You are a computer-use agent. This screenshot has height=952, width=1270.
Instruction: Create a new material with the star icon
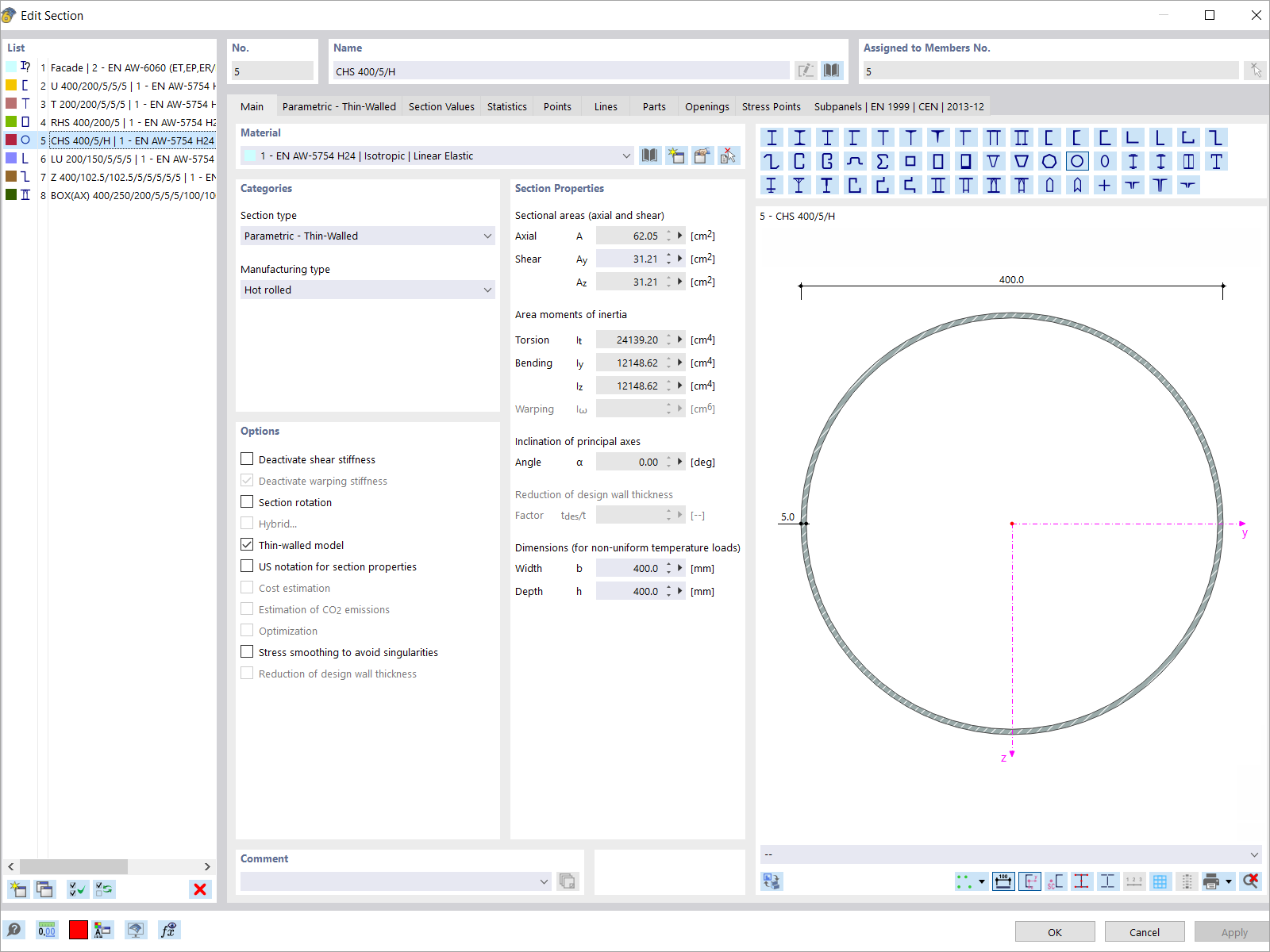(x=676, y=155)
